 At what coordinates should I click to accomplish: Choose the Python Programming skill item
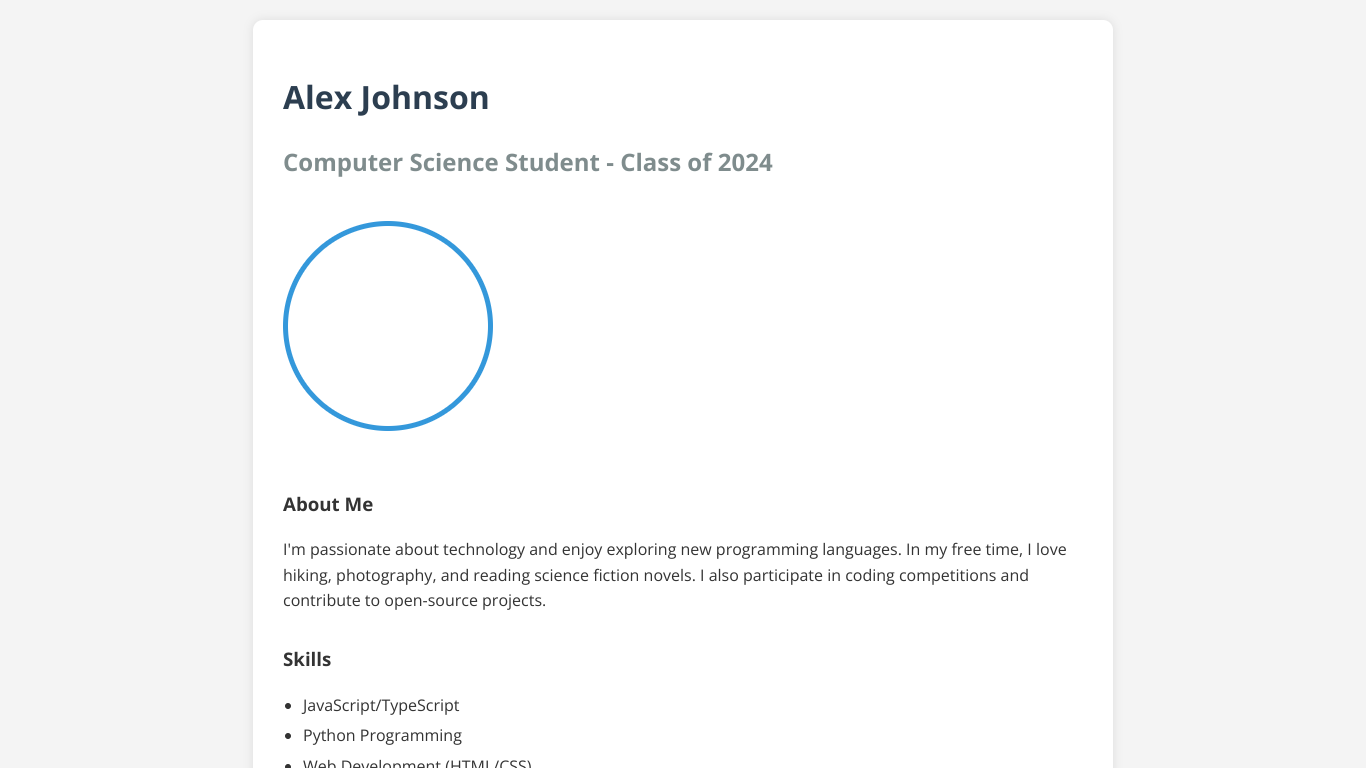(x=382, y=736)
